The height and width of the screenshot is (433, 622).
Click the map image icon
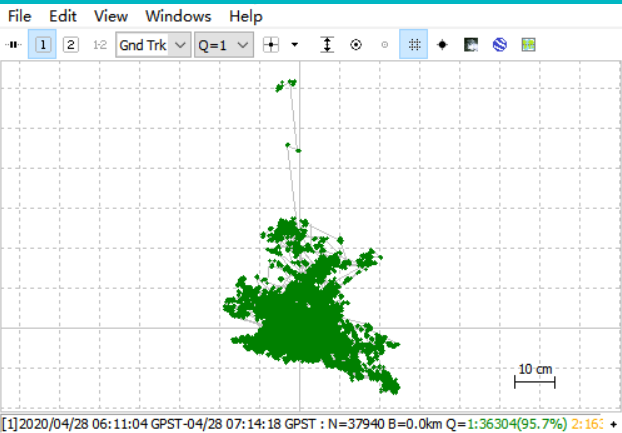point(471,44)
